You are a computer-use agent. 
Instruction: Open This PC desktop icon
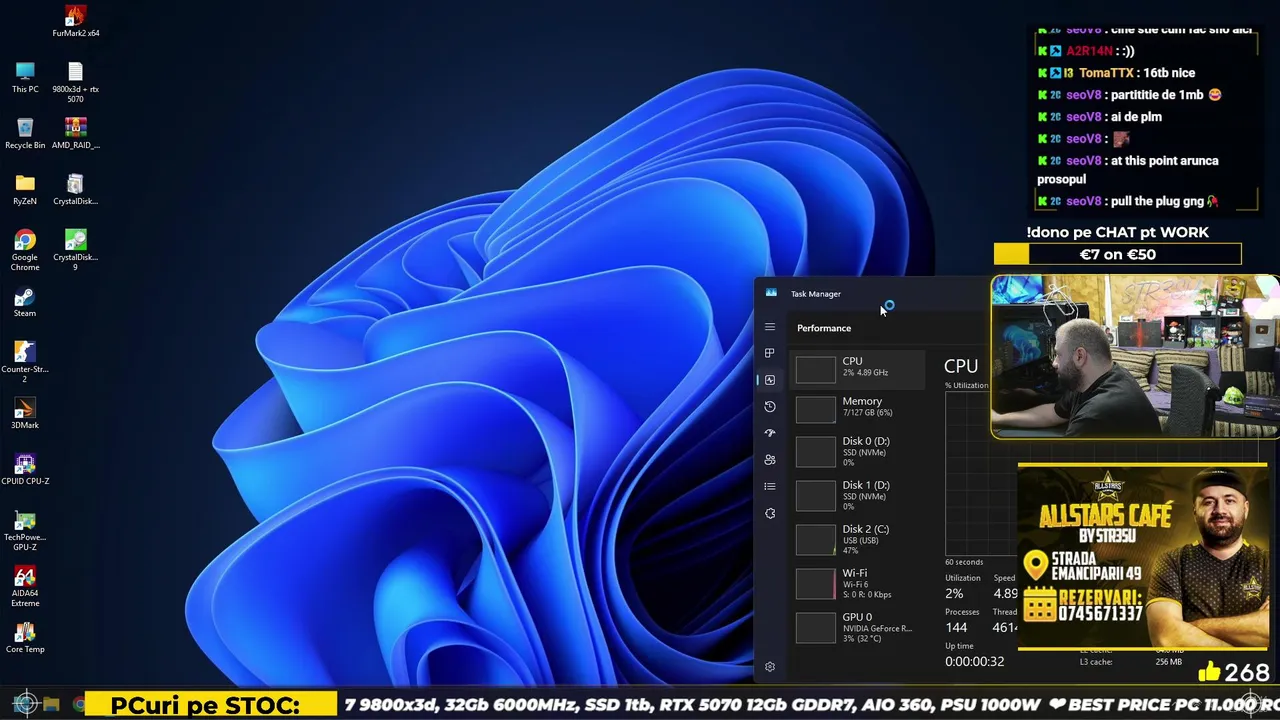tap(25, 78)
